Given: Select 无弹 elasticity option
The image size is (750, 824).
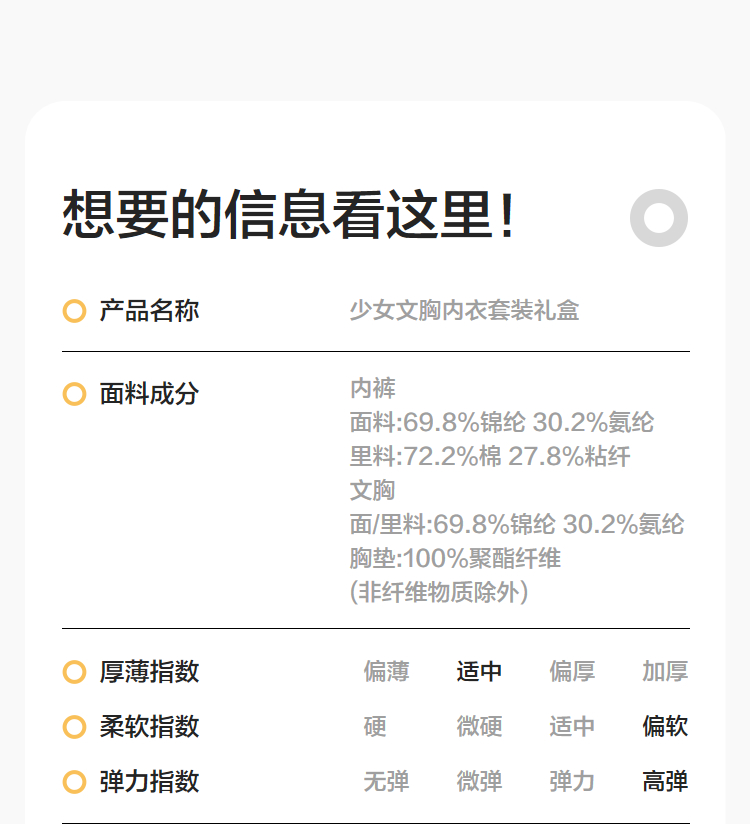Looking at the screenshot, I should coord(386,782).
